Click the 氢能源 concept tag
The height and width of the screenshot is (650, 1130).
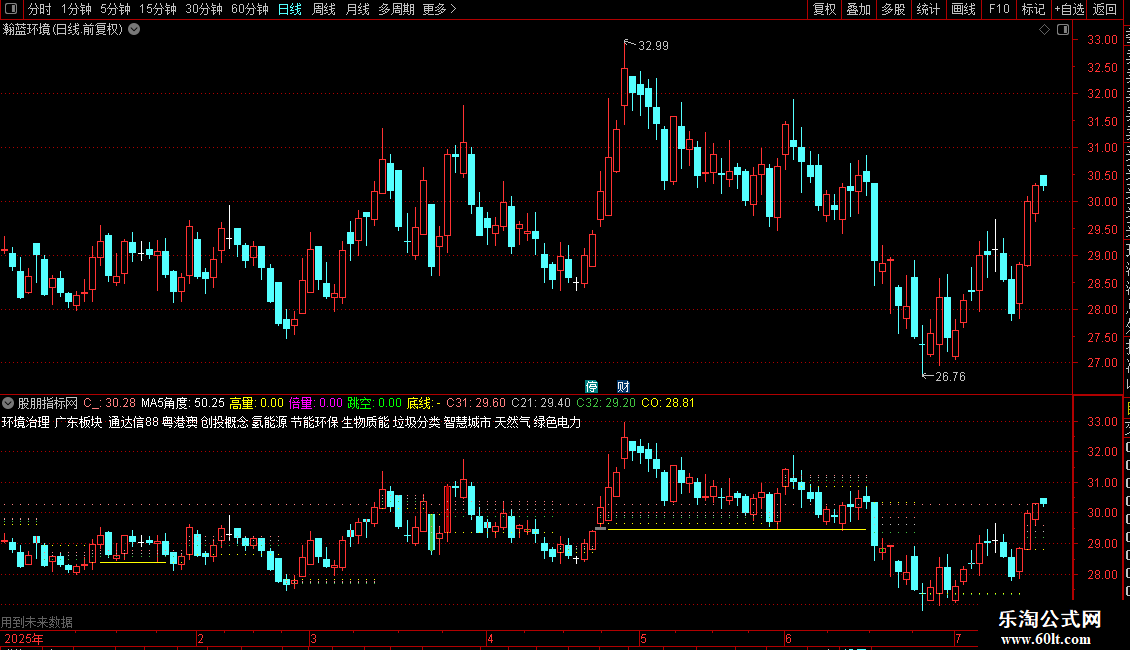(x=270, y=422)
